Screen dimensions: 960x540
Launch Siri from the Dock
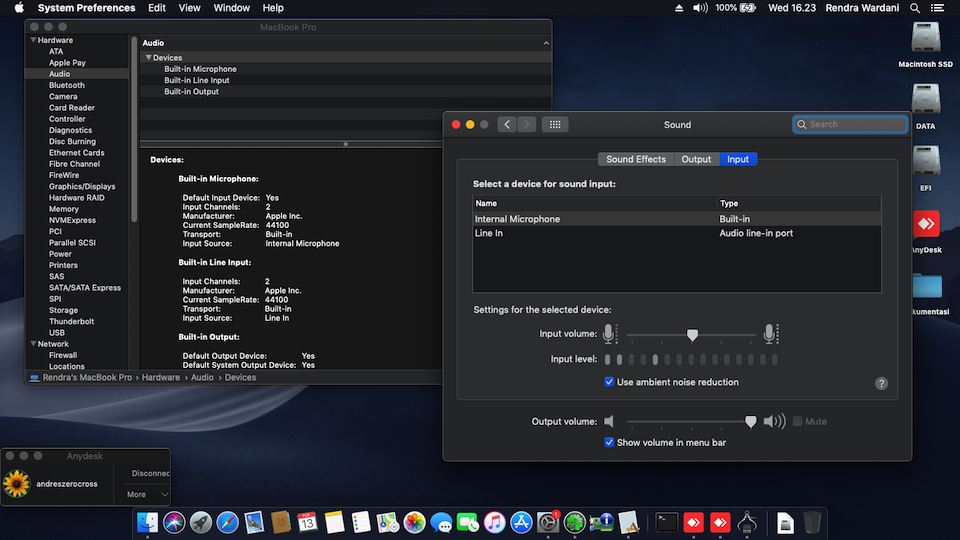174,522
